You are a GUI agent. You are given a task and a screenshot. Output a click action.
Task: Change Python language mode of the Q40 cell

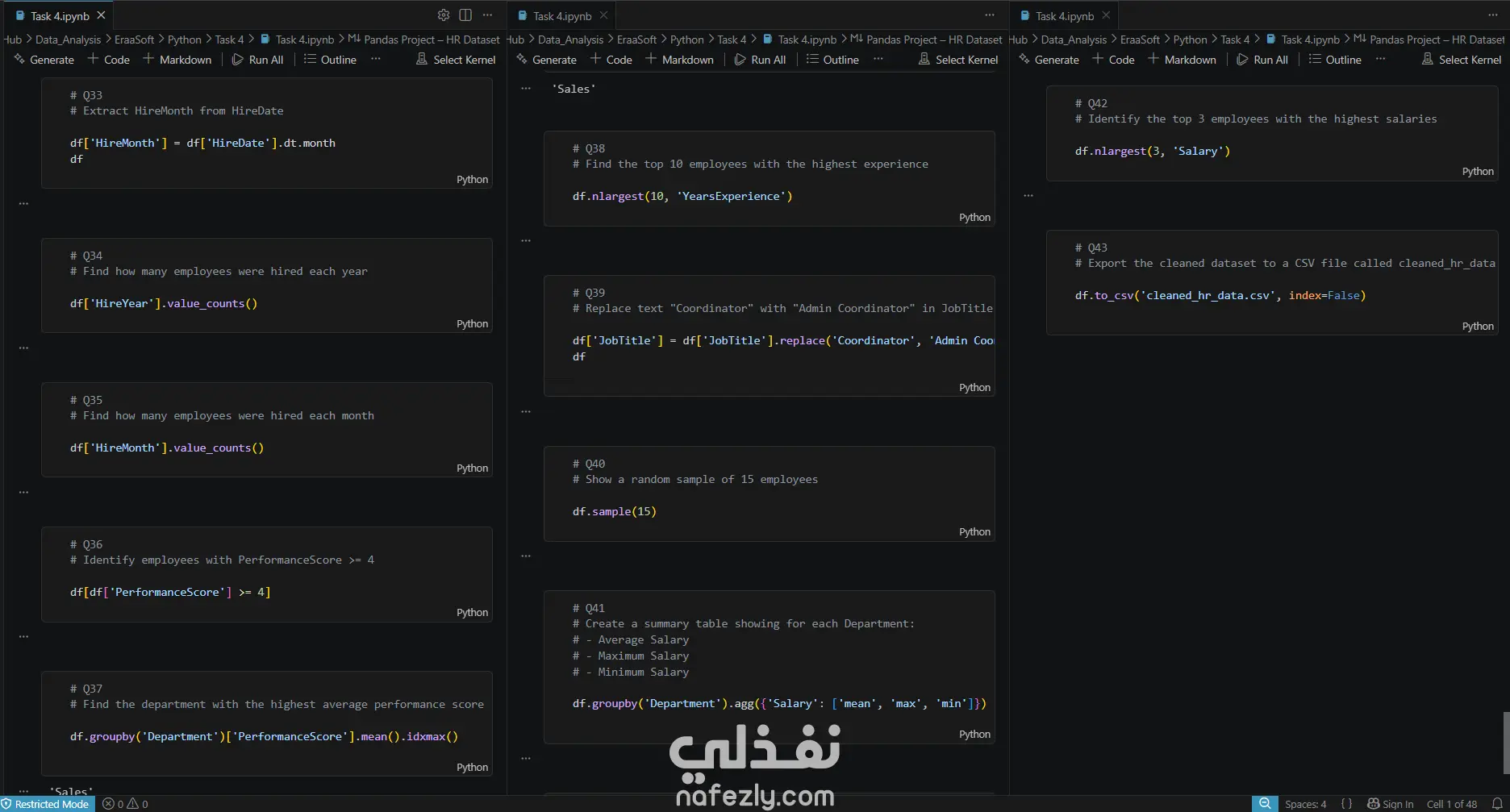click(974, 532)
